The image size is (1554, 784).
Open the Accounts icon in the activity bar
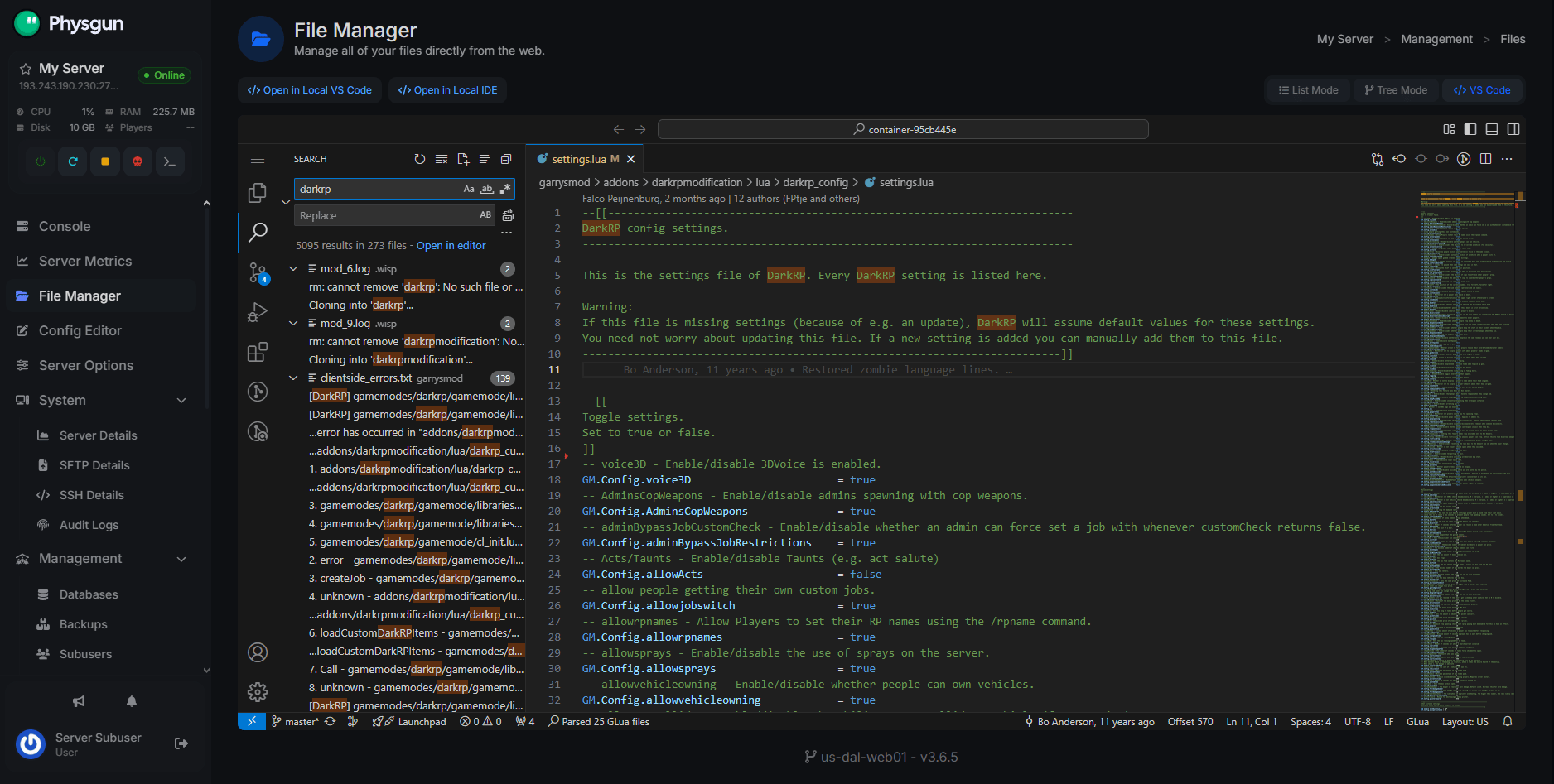(258, 652)
